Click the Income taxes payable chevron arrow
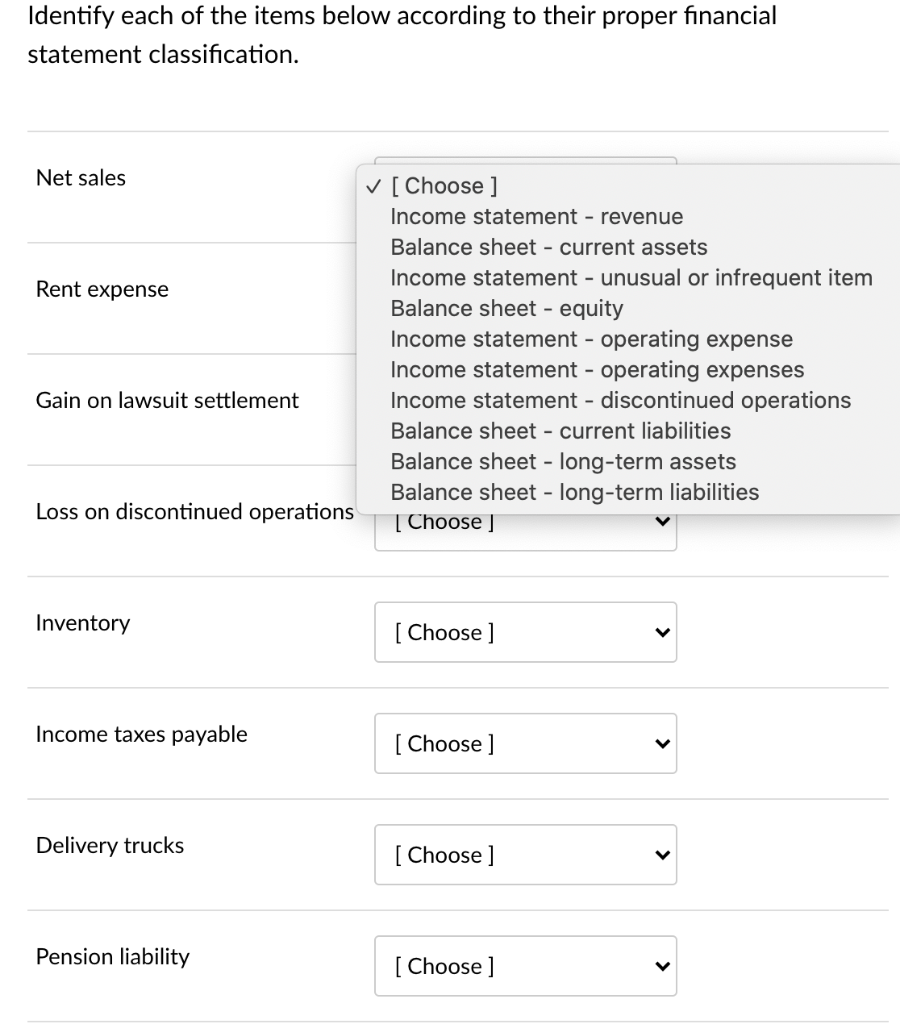900x1024 pixels. pyautogui.click(x=659, y=743)
